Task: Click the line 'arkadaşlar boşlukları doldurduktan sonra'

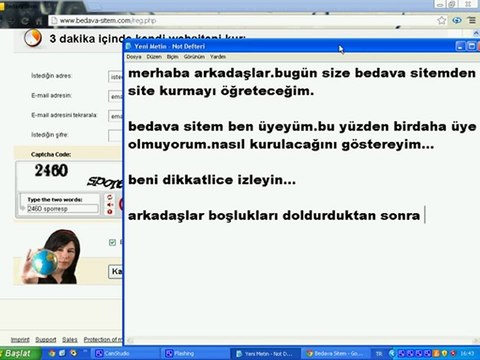Action: click(x=274, y=215)
